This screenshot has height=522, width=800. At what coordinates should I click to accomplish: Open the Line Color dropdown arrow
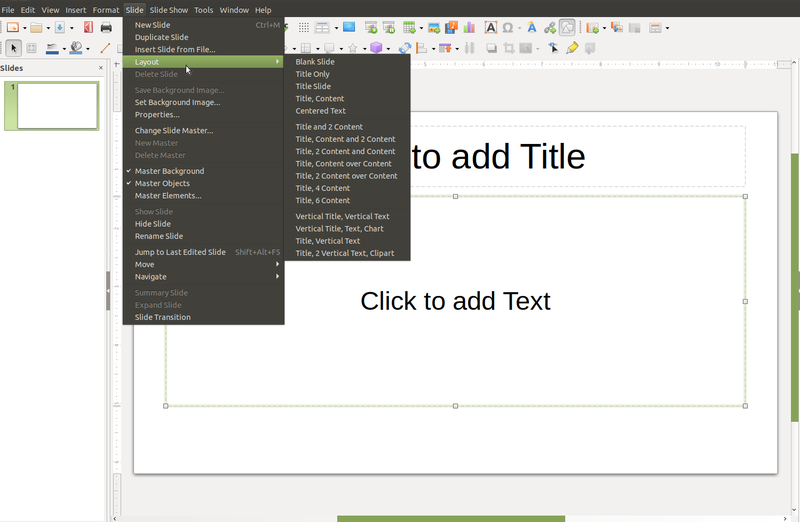[64, 48]
